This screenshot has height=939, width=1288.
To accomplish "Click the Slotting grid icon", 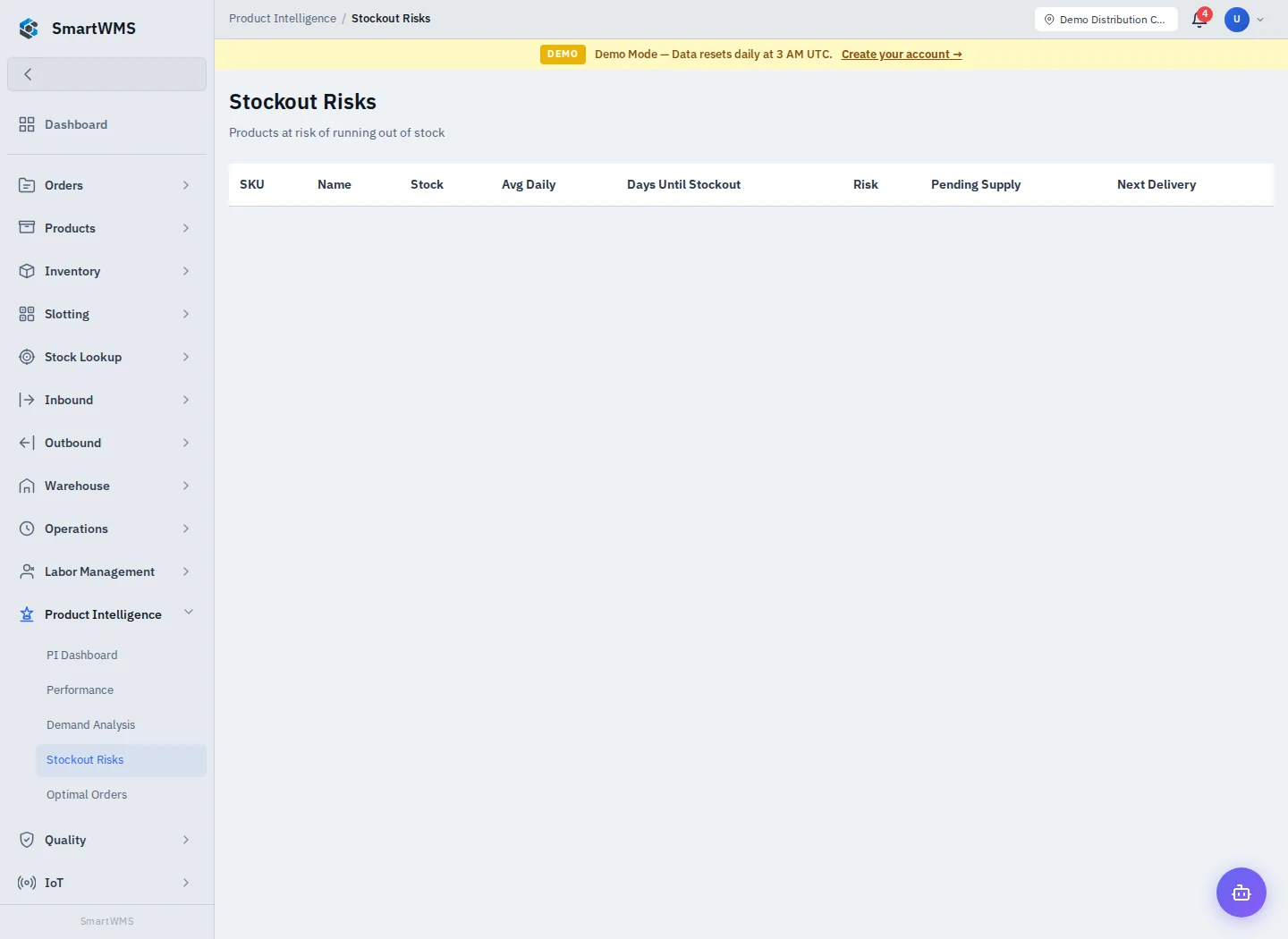I will point(27,314).
